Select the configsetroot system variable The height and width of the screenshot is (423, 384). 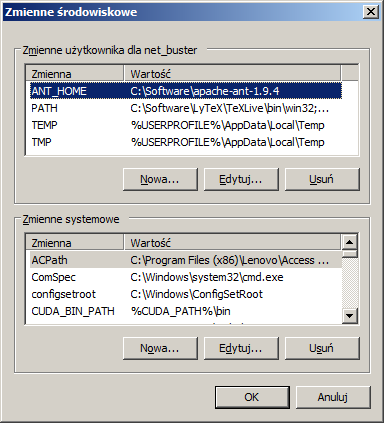coord(186,294)
